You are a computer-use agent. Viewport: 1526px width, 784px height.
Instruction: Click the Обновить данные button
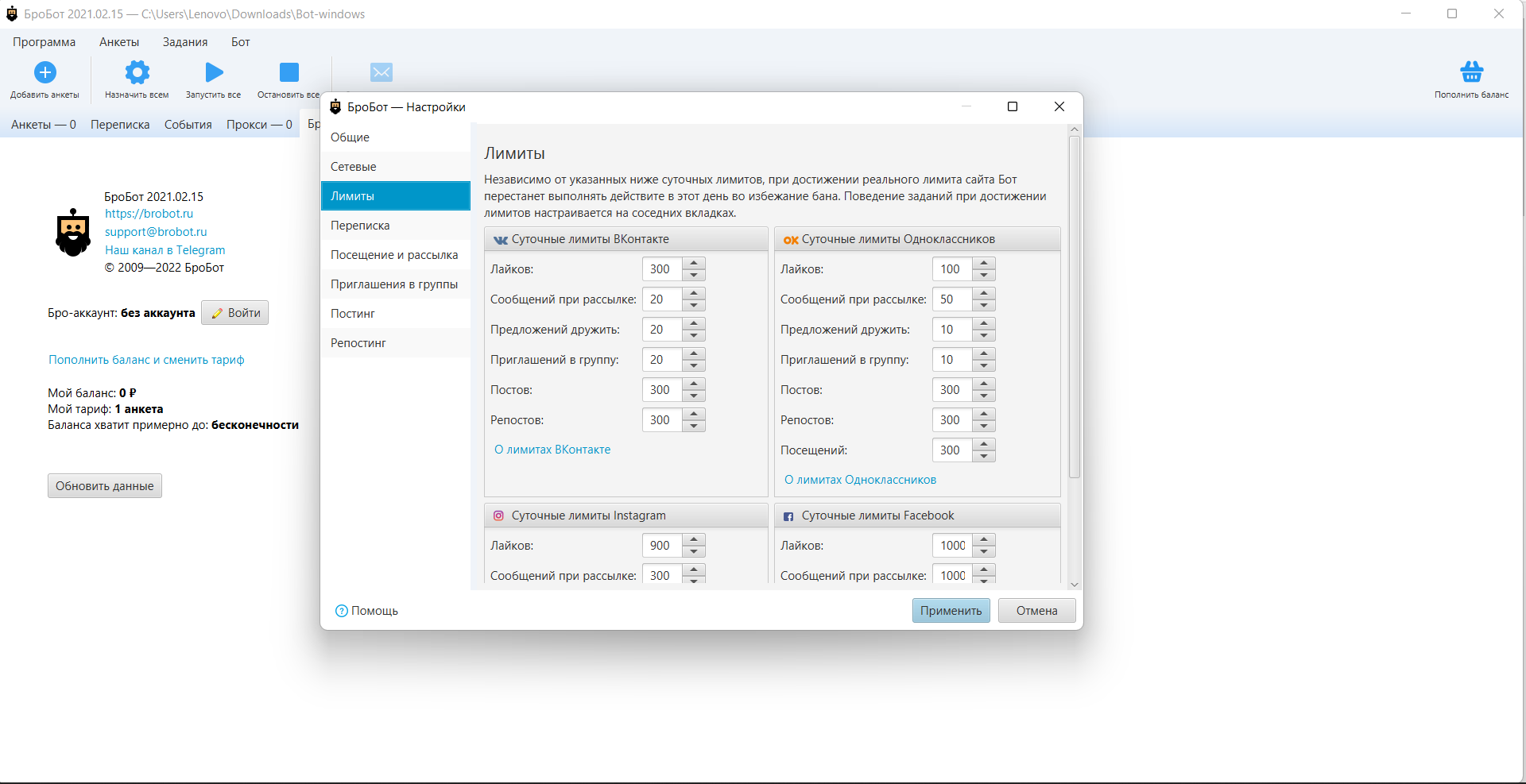105,486
